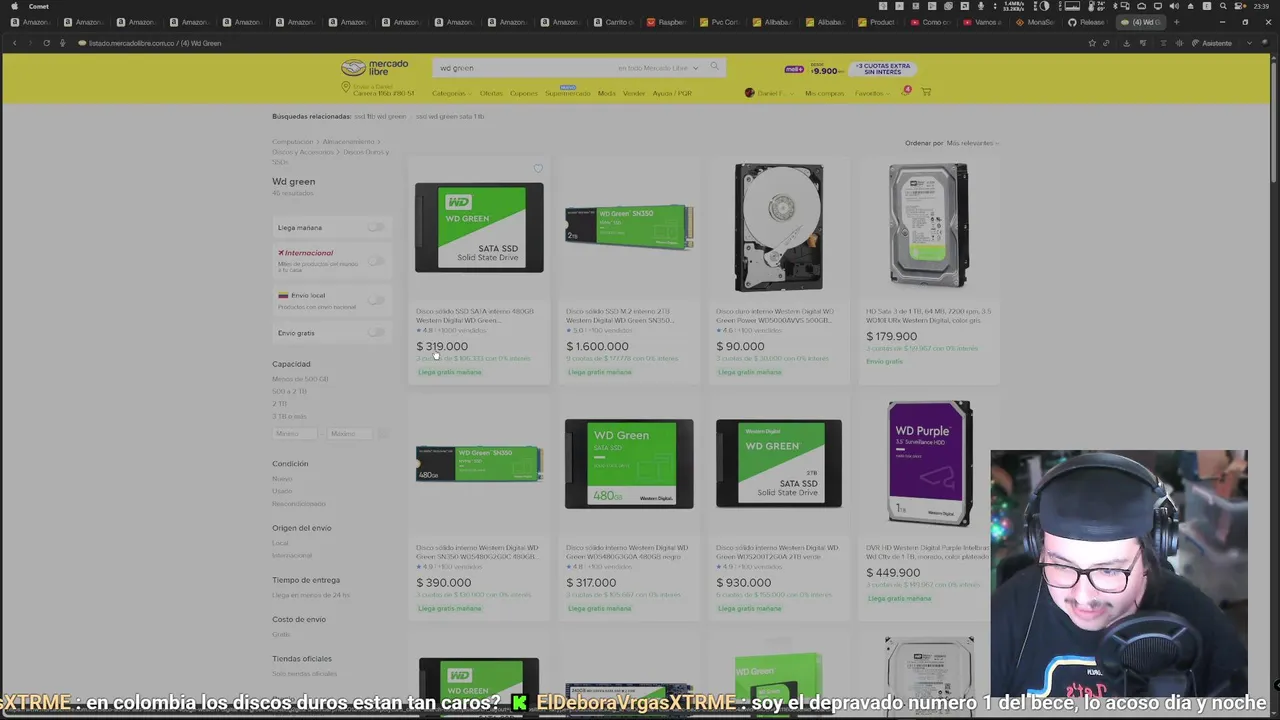This screenshot has width=1280, height=720.
Task: Toggle the Llega mañana filter switch
Action: point(375,228)
